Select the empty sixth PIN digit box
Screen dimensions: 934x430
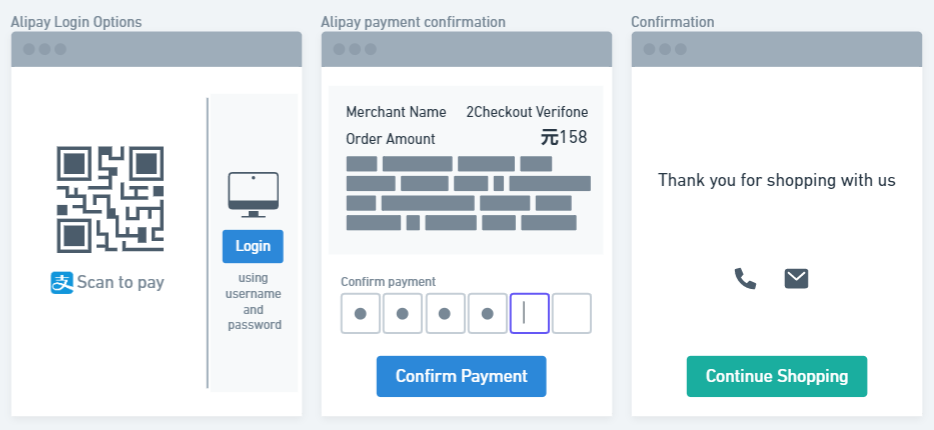(572, 313)
